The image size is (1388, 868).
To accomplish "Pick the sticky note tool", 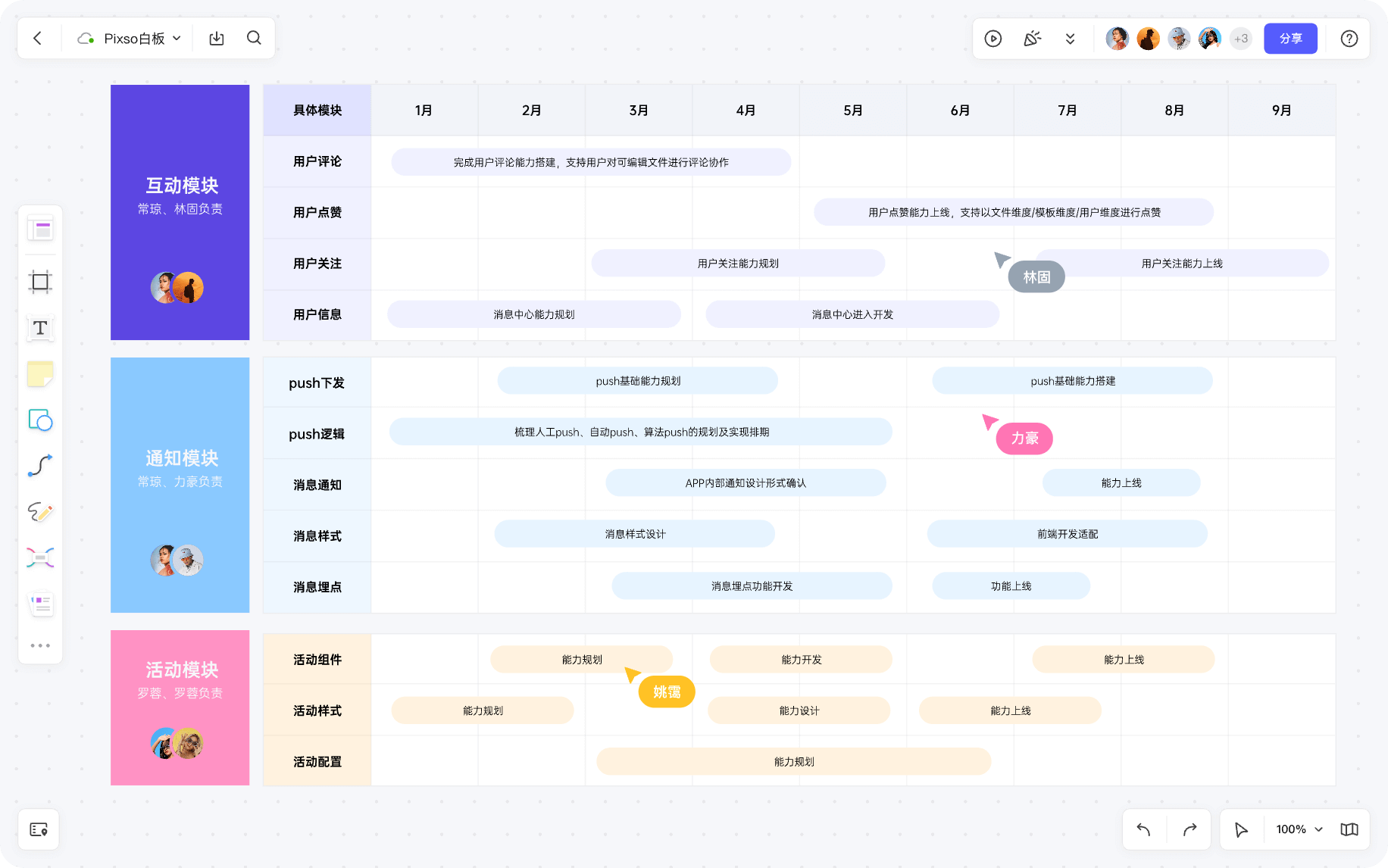I will pyautogui.click(x=39, y=373).
